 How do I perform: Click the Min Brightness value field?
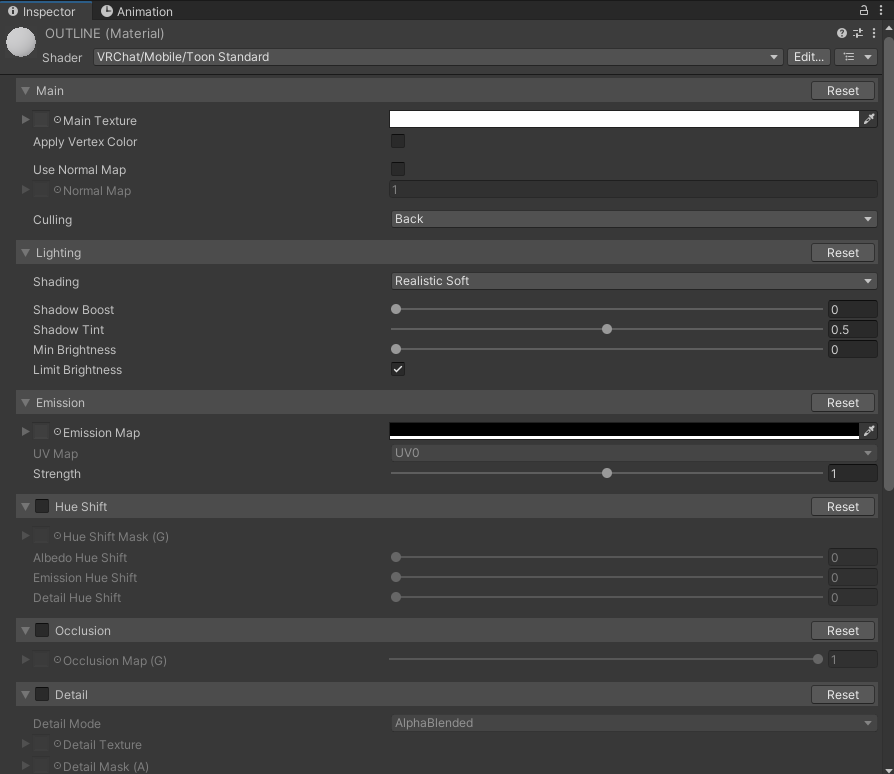click(851, 349)
